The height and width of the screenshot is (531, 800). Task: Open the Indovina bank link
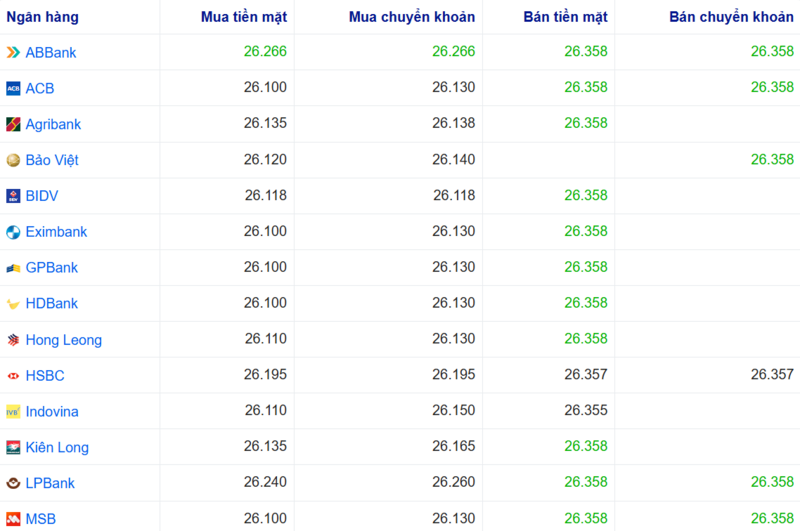pos(52,411)
